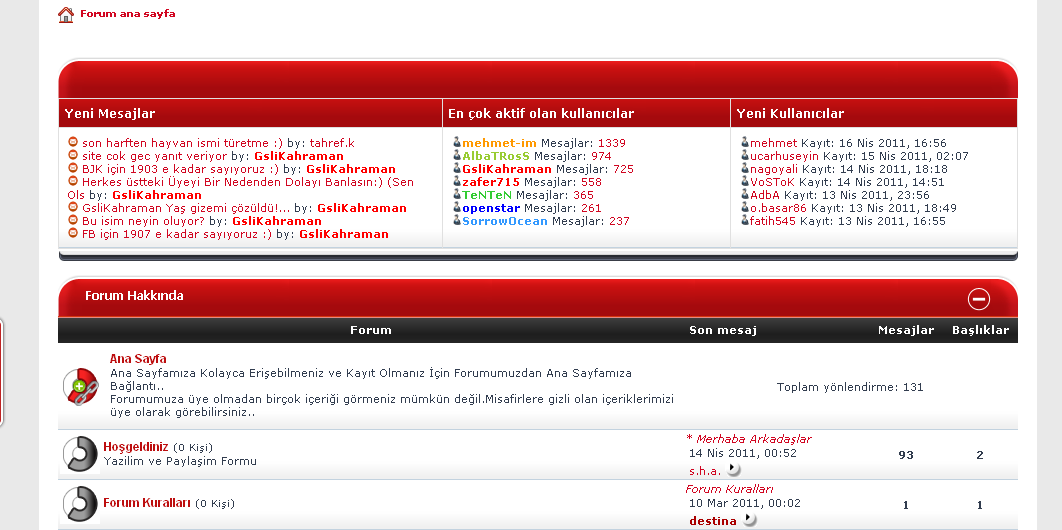Open the Hoşgeldiniz forum
Screen dimensions: 1062x530
135,447
